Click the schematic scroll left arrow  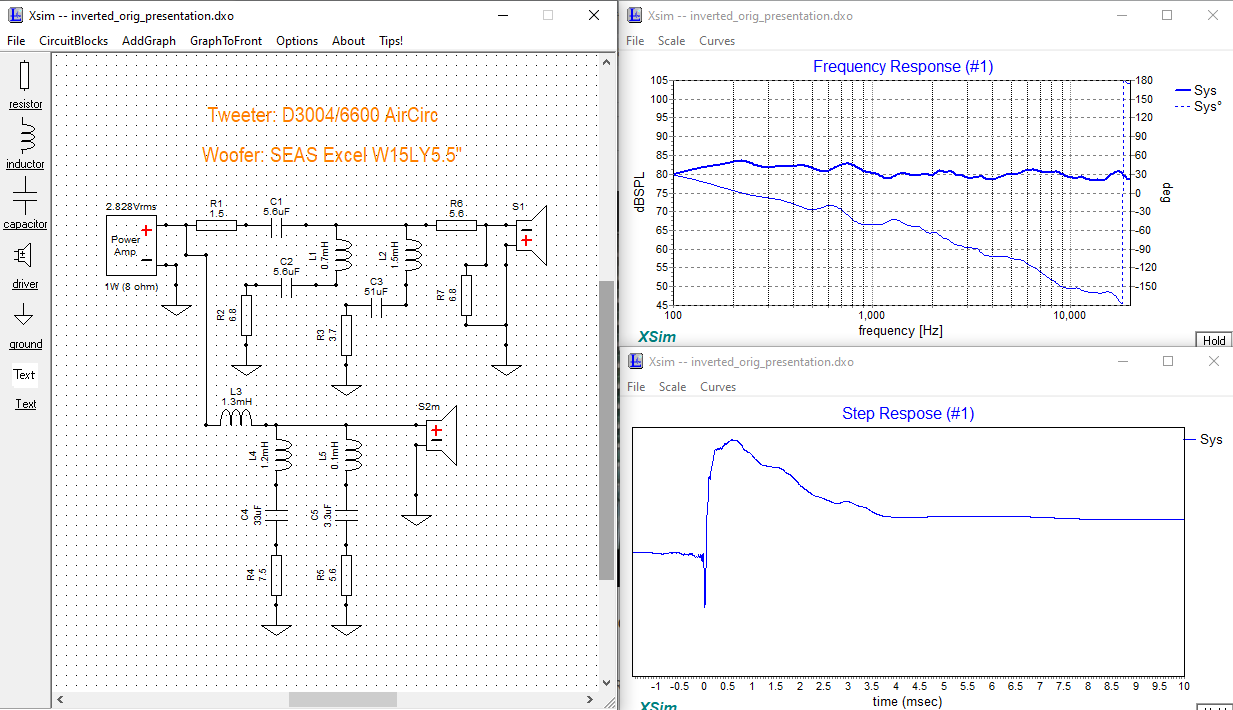[59, 699]
